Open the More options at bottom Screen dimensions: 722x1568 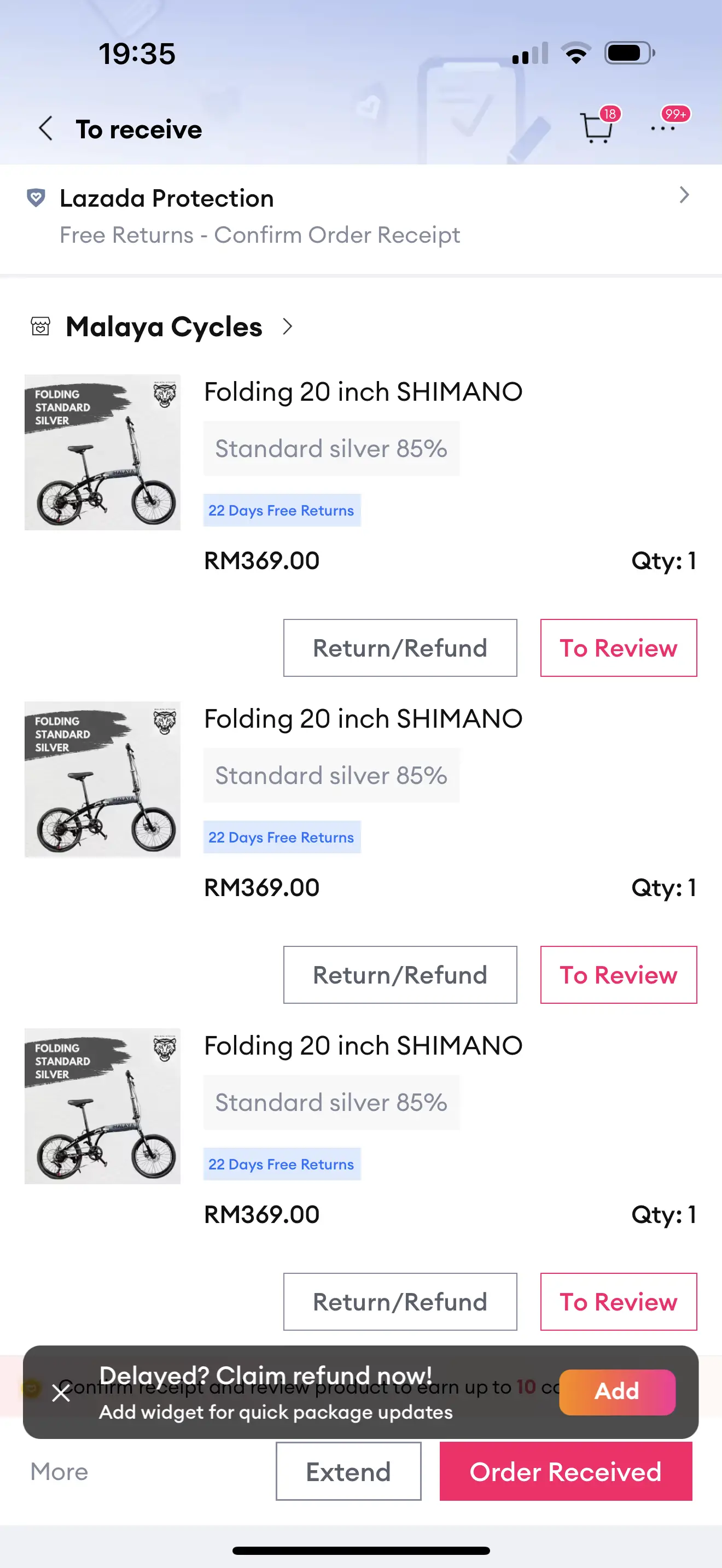(59, 1471)
